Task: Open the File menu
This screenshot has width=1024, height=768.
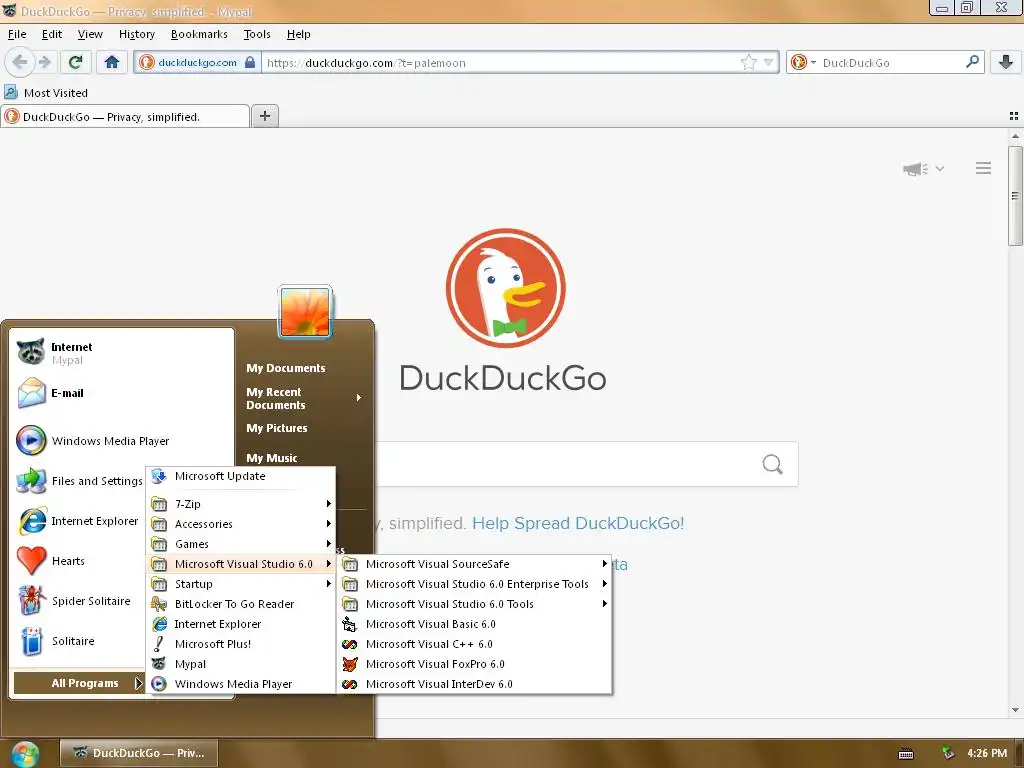Action: [x=17, y=34]
